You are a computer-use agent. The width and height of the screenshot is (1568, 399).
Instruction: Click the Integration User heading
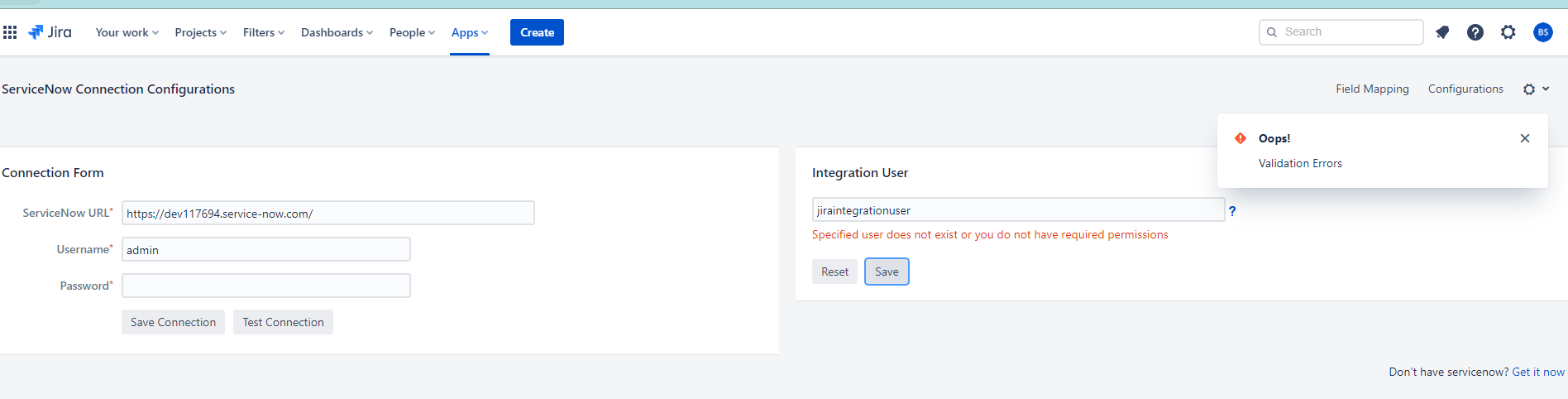click(x=860, y=172)
